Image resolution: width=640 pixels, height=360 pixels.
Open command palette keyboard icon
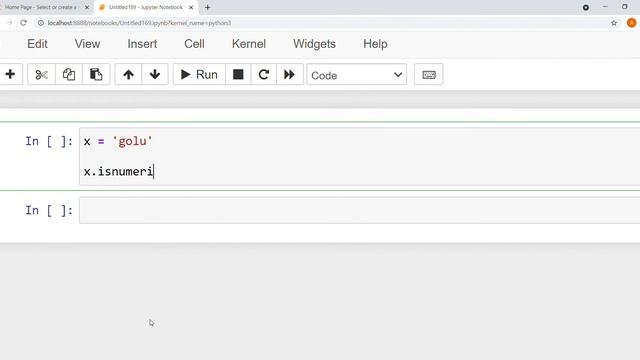pos(429,74)
